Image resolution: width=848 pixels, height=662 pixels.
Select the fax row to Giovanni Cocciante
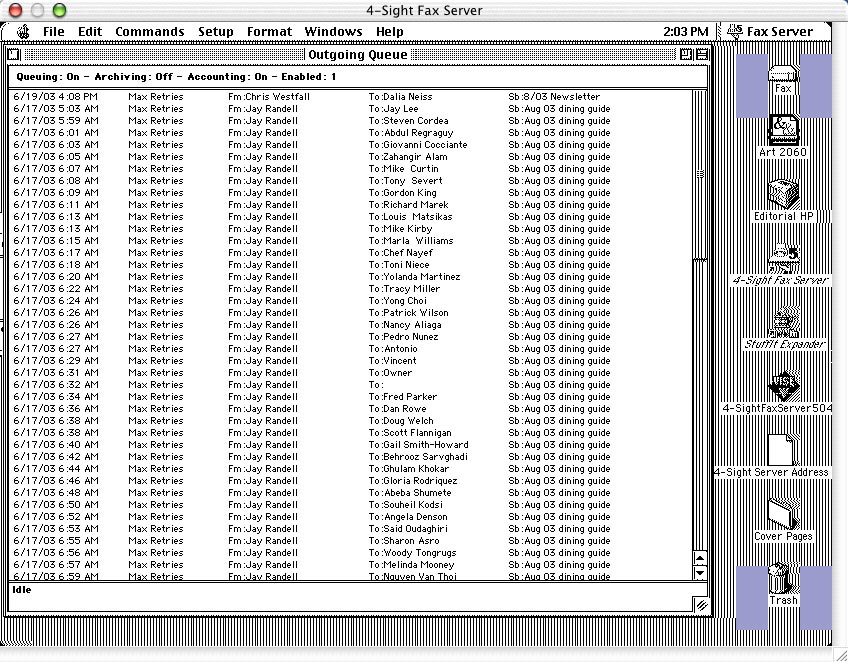tap(350, 145)
